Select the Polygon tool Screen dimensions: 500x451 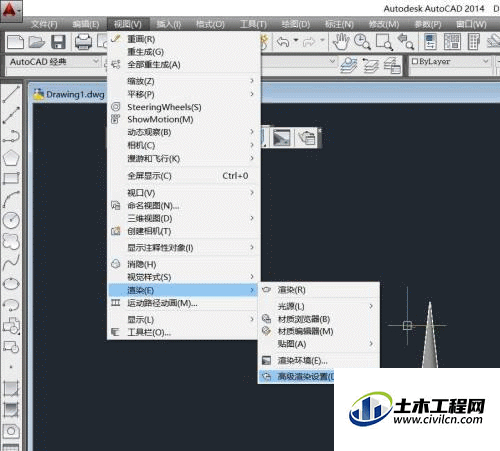(11, 157)
